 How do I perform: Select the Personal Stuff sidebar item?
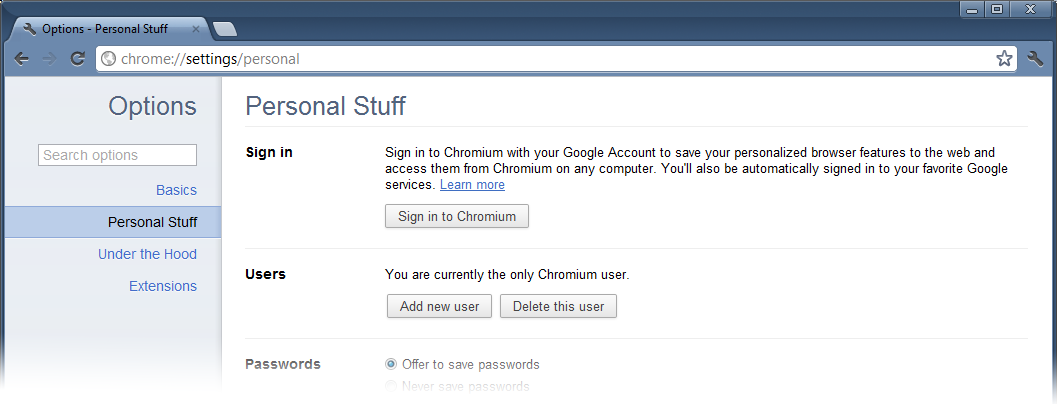pyautogui.click(x=113, y=222)
